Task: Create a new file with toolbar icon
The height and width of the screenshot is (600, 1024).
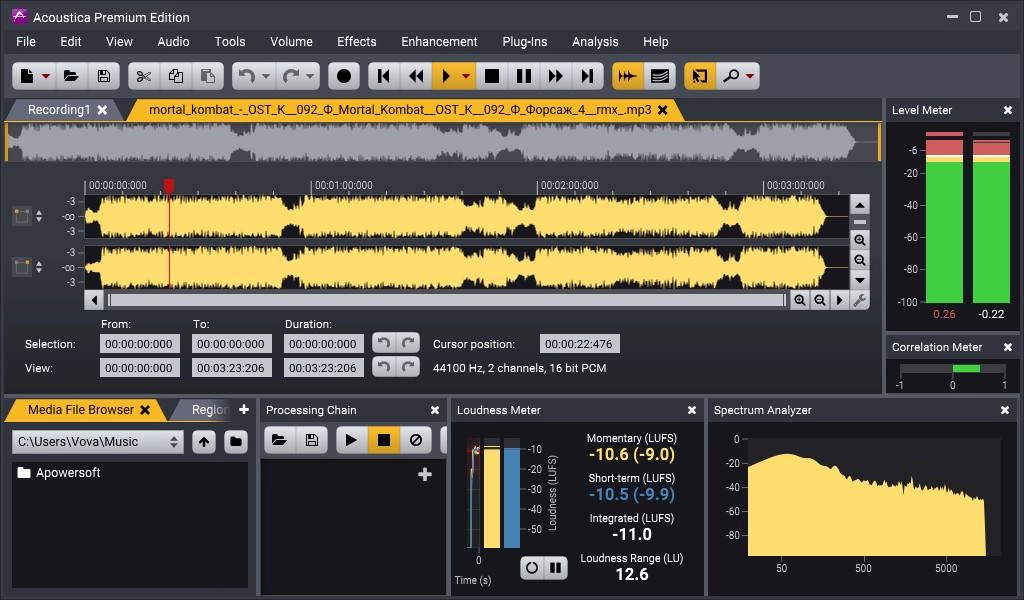Action: coord(27,76)
